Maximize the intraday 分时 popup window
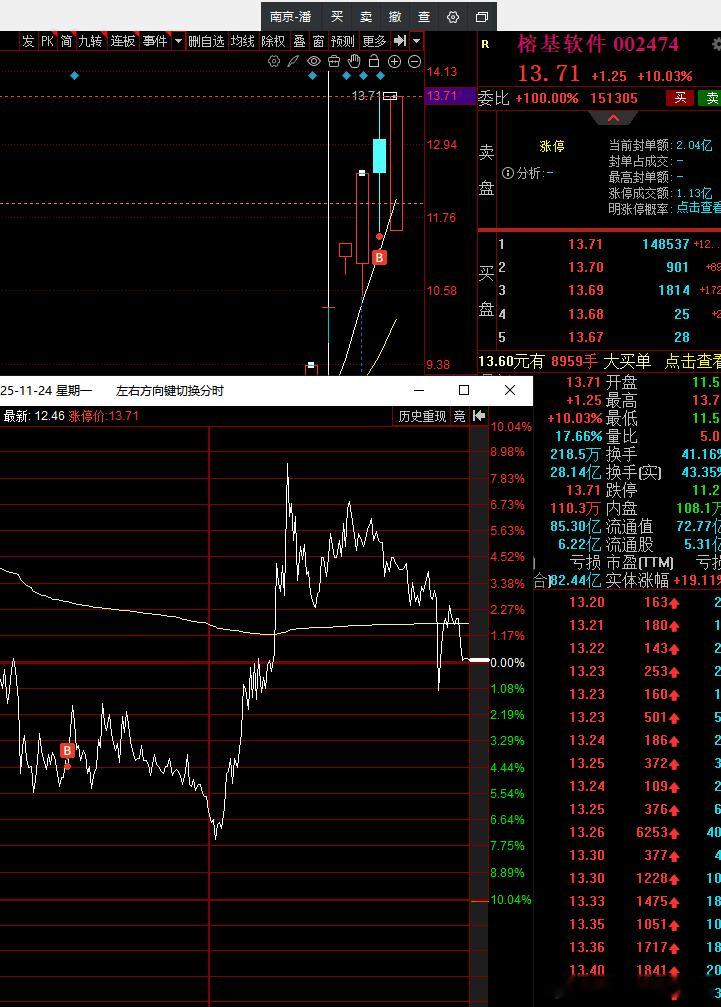The image size is (721, 1007). pos(464,390)
